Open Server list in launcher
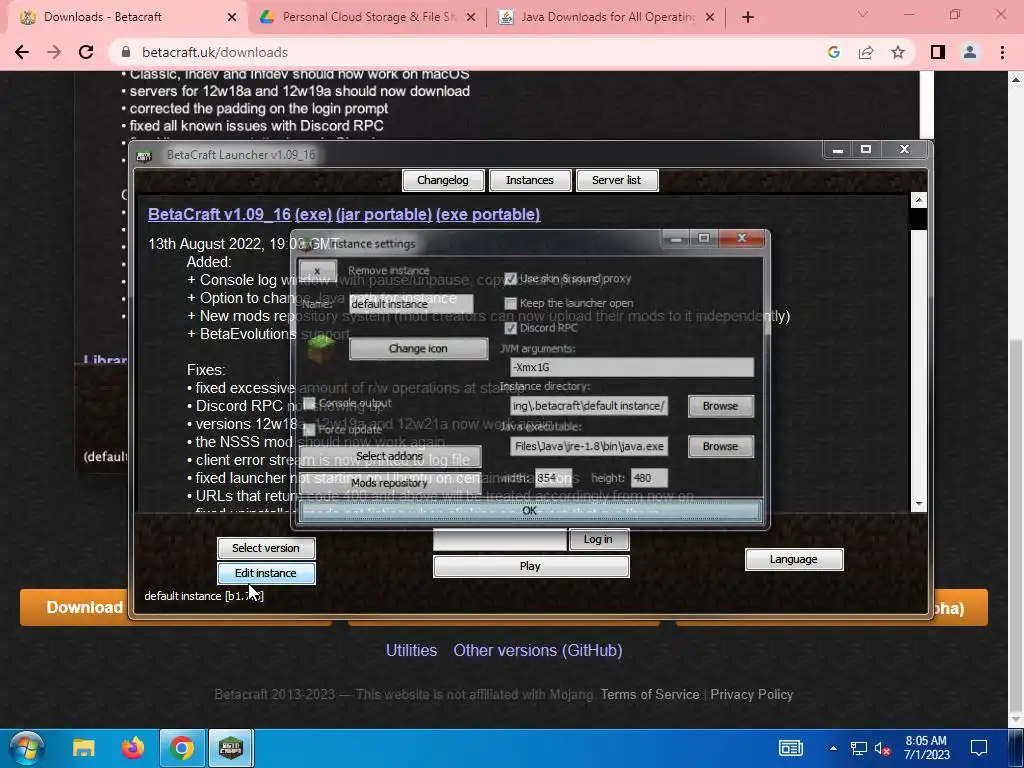Screen dimensions: 1024x768 pos(616,180)
